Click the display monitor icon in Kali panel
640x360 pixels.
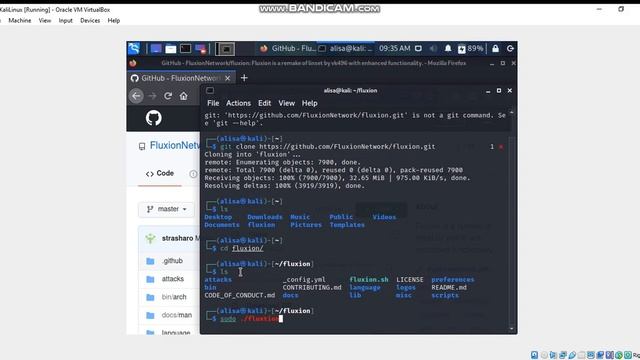point(418,49)
